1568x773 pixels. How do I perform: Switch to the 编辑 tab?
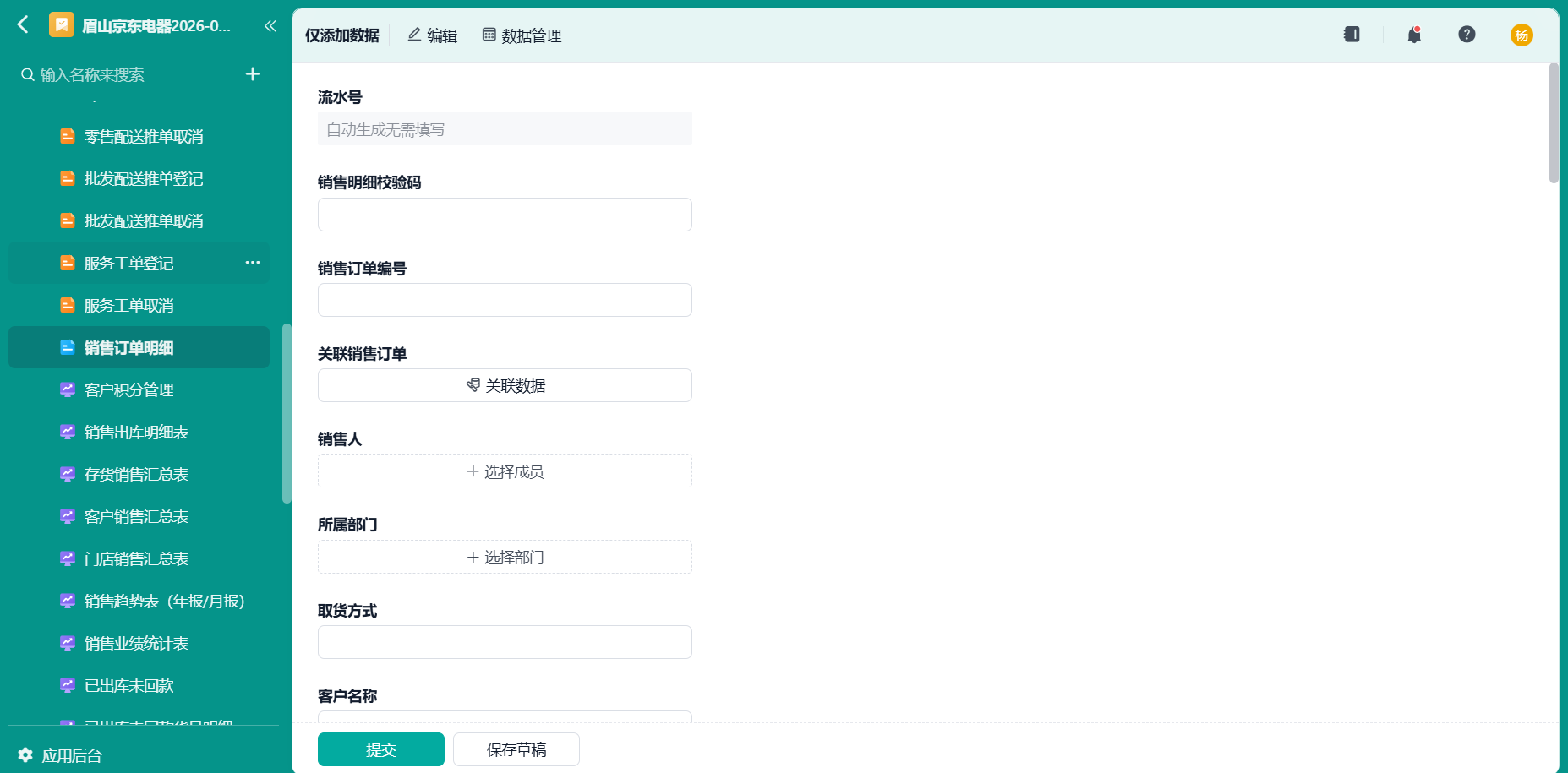point(432,35)
